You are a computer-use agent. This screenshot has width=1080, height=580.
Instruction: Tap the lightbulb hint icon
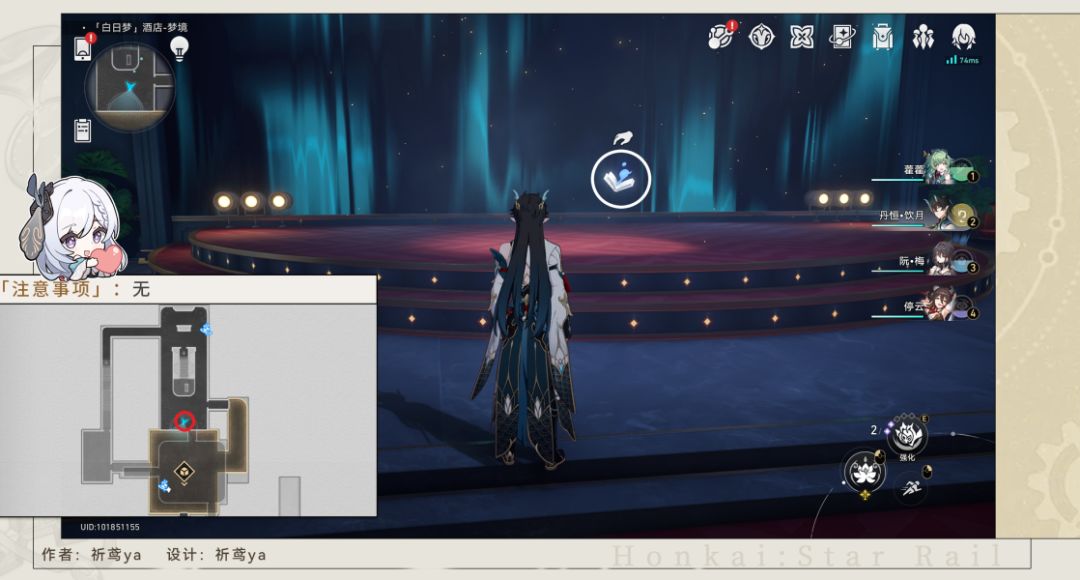180,49
